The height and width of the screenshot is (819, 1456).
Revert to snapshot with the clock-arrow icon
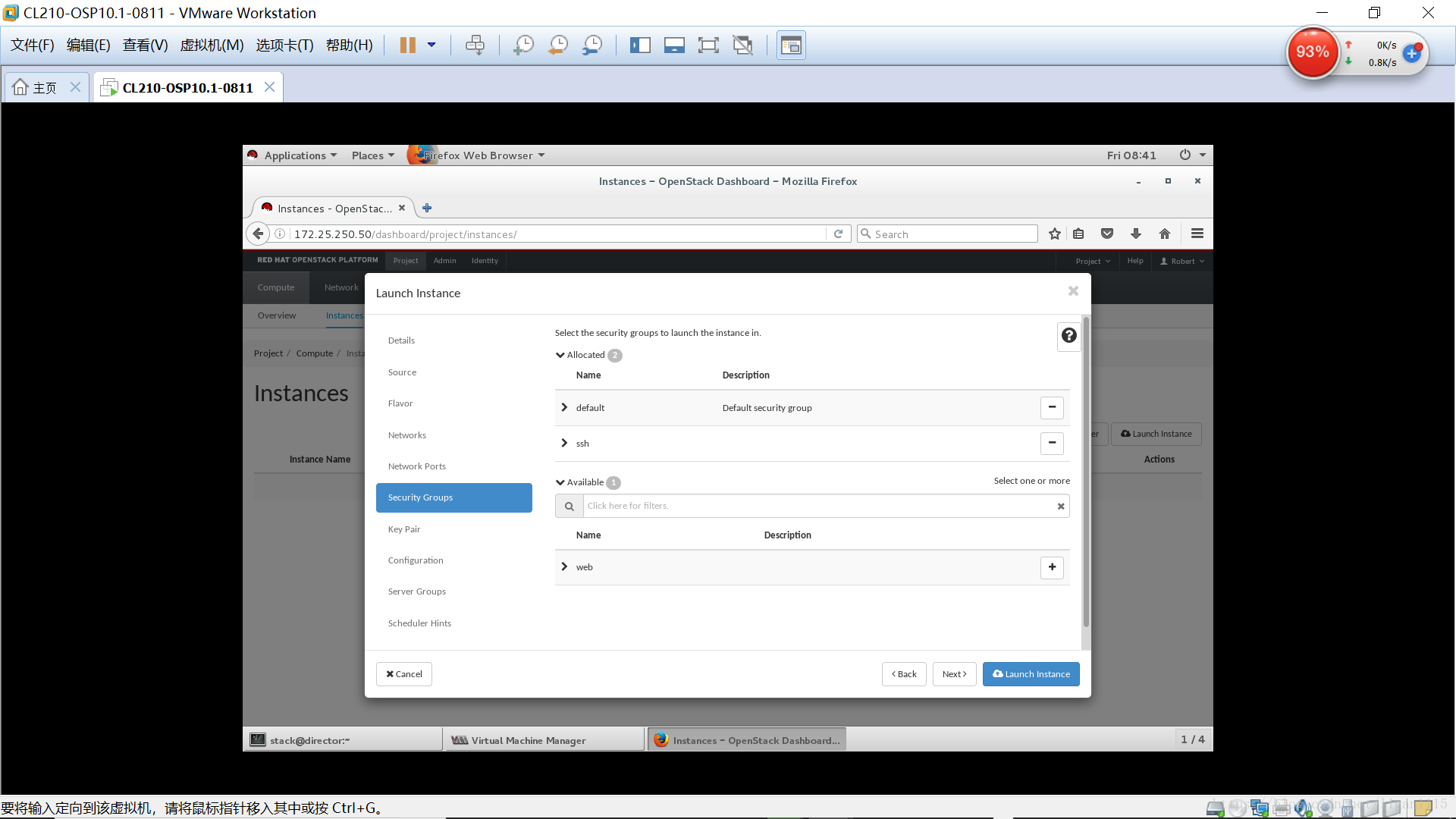point(557,45)
